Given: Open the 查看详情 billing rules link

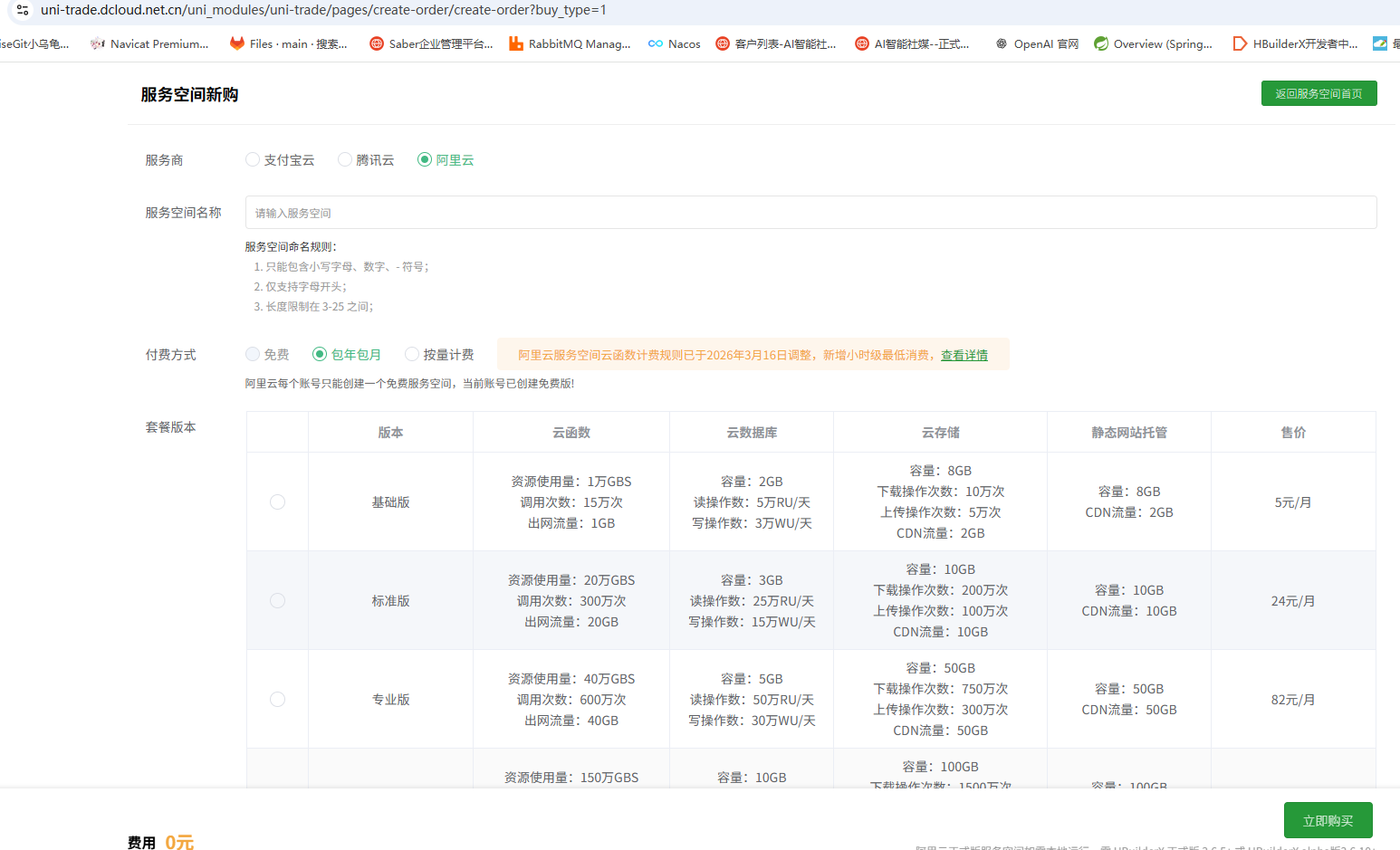Looking at the screenshot, I should point(964,356).
